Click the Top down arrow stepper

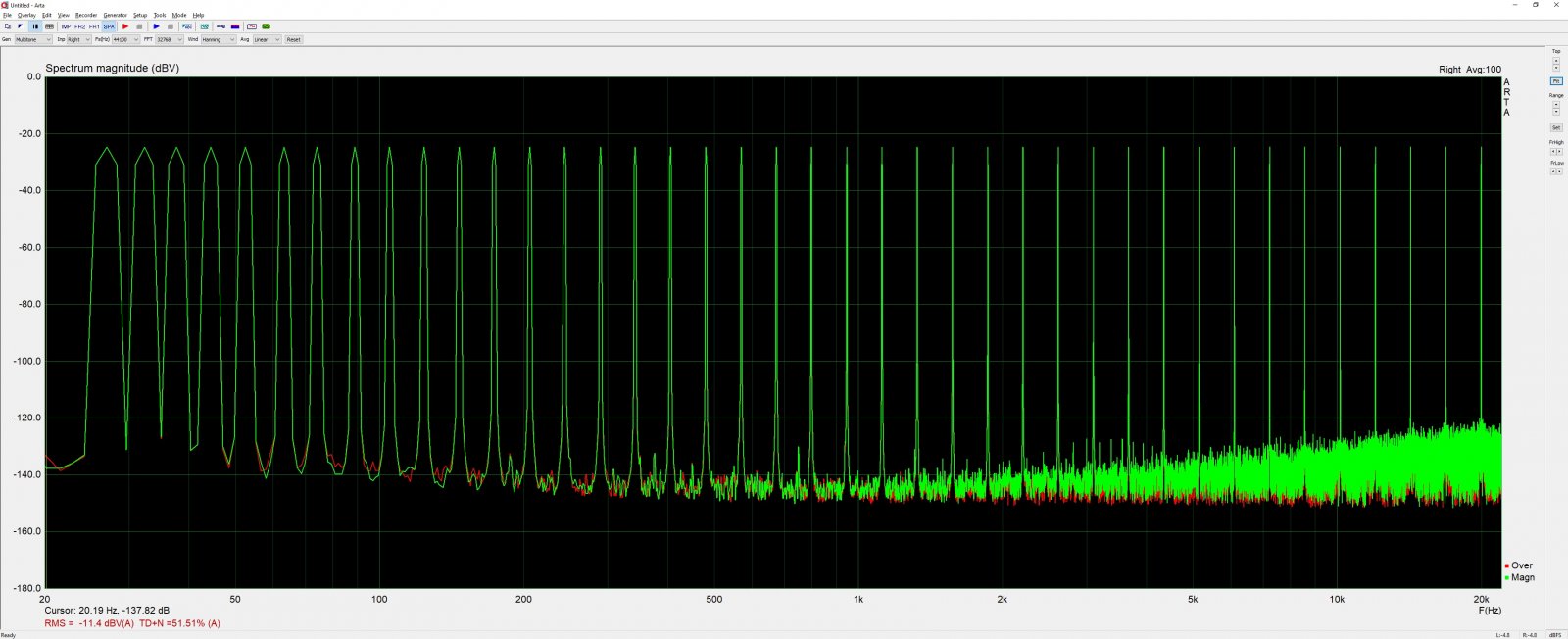tap(1556, 68)
